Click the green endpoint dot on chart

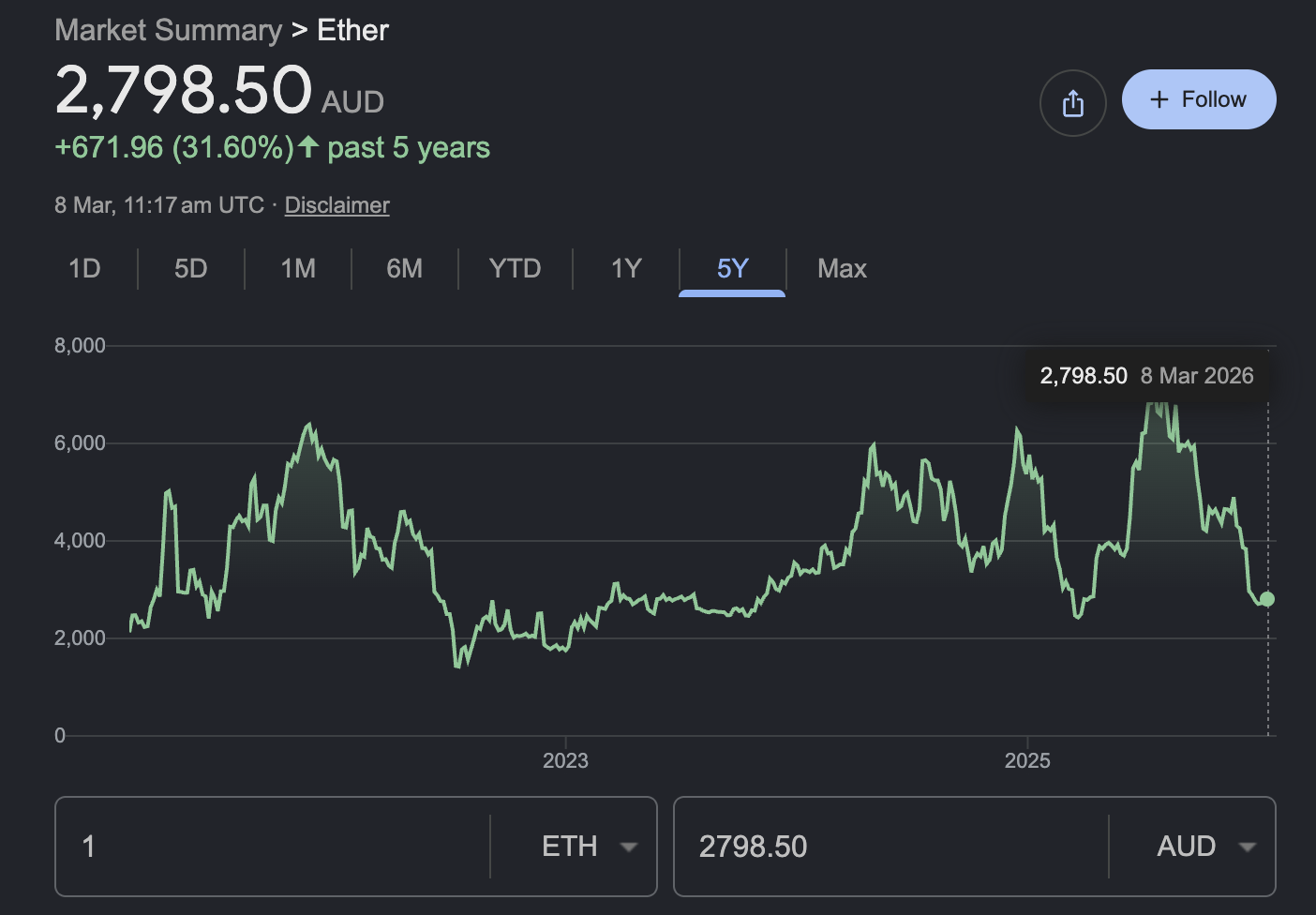tap(1267, 599)
